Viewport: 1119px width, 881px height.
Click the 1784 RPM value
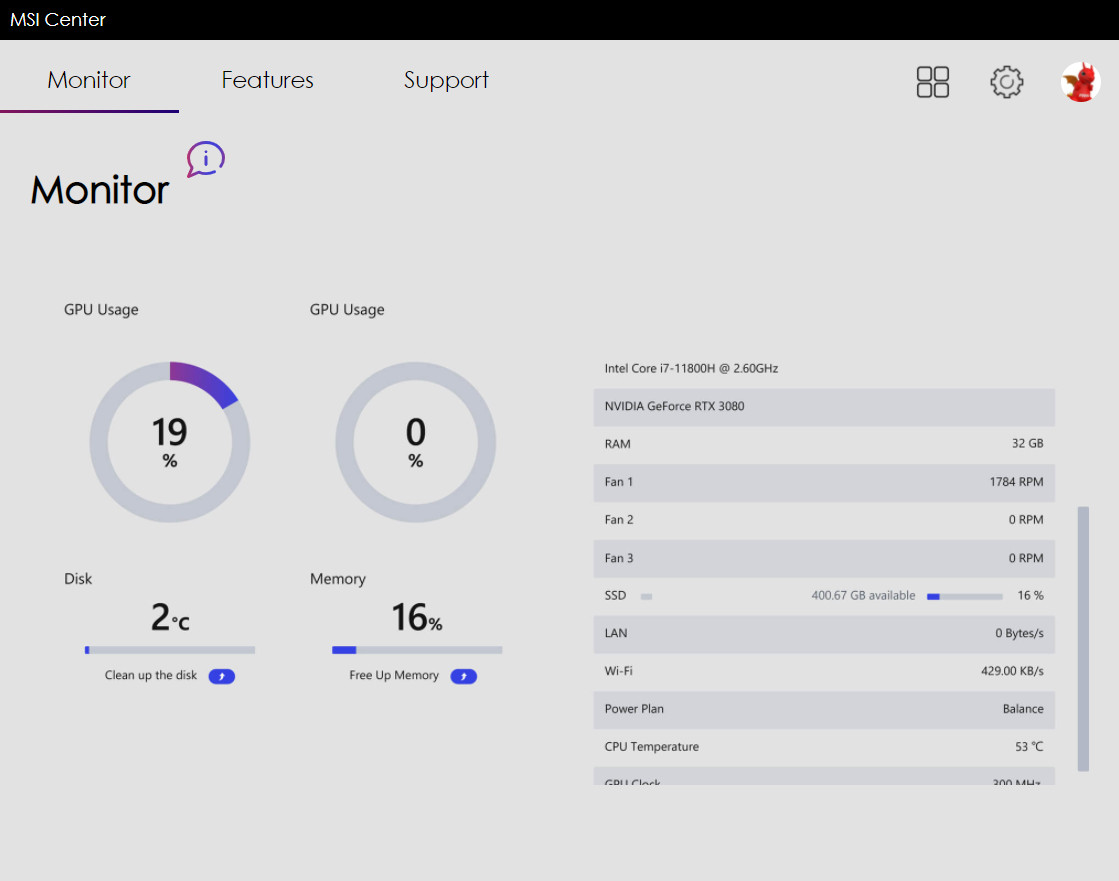coord(1016,482)
